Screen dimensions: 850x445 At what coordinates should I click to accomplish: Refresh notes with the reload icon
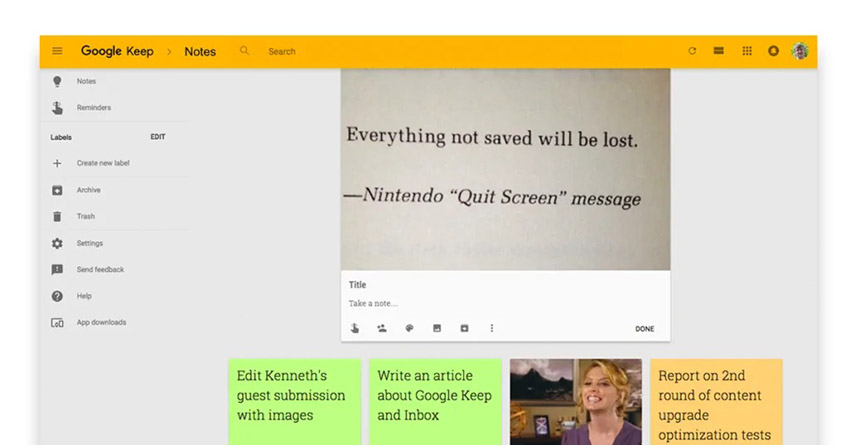tap(692, 51)
